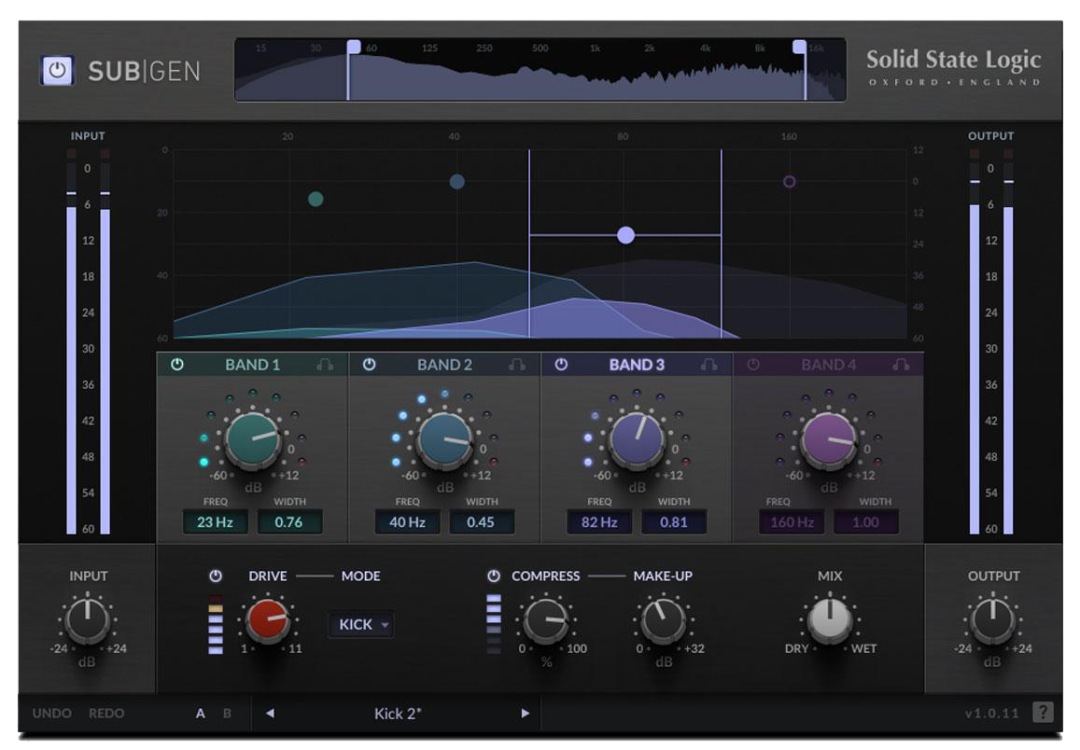The width and height of the screenshot is (1080, 750).
Task: Go to next preset arrow
Action: tap(525, 713)
